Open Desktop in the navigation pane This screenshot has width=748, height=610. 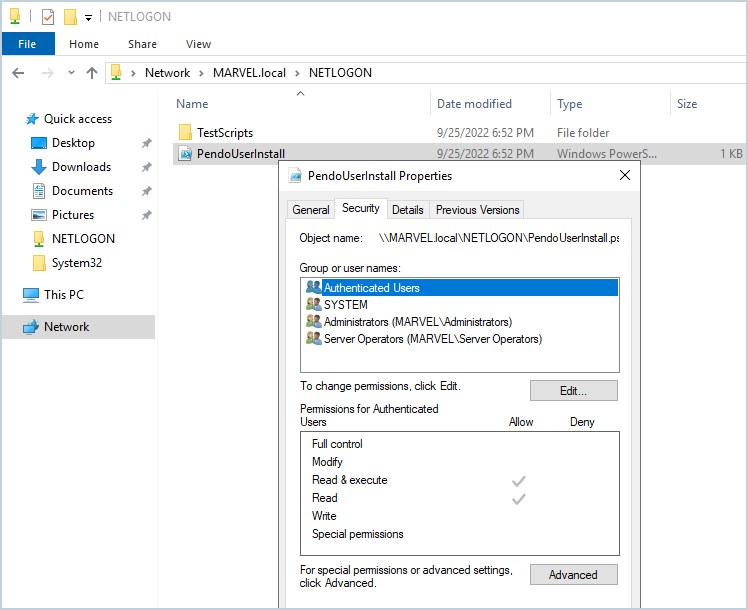click(x=73, y=143)
